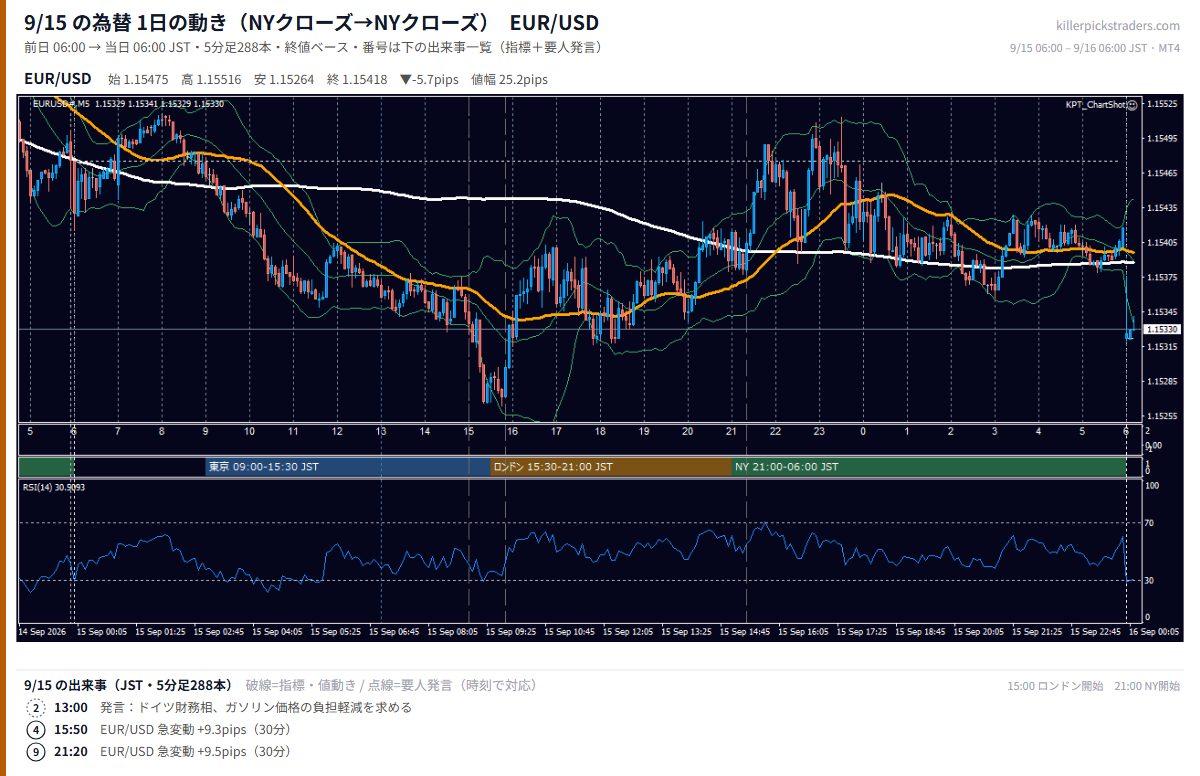
Task: Click the 15 Sep 14:45 time label
Action: (x=746, y=632)
